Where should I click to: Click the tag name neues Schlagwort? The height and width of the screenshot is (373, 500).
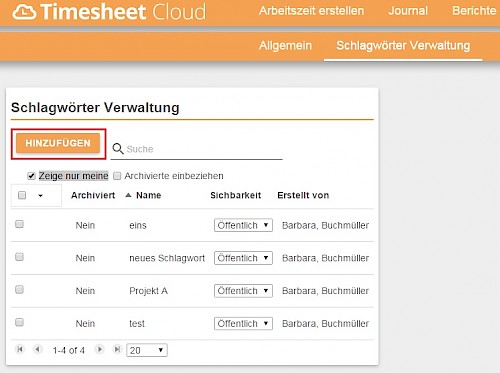coord(167,258)
